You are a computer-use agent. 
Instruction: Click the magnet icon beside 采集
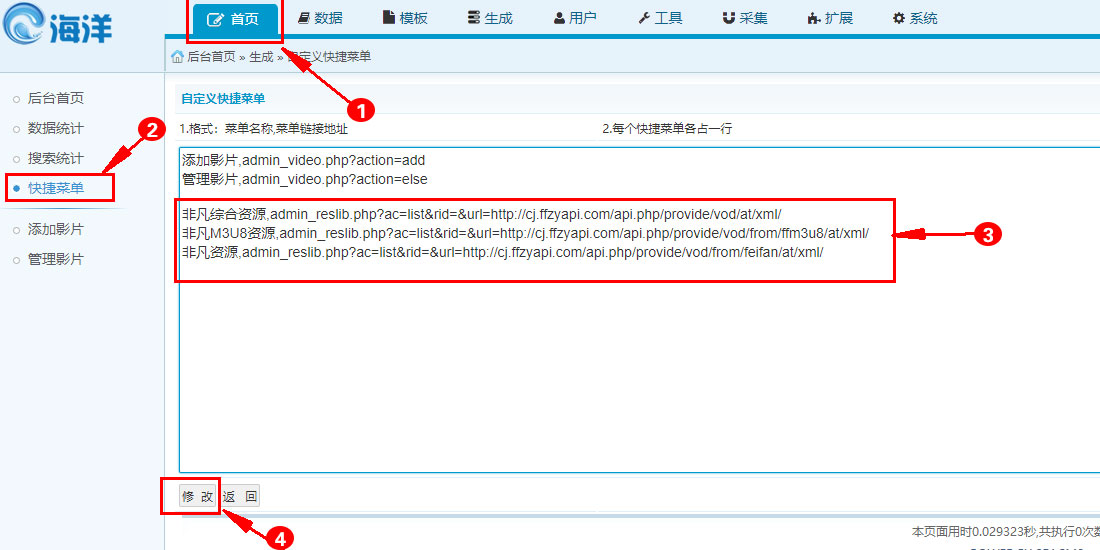tap(729, 18)
